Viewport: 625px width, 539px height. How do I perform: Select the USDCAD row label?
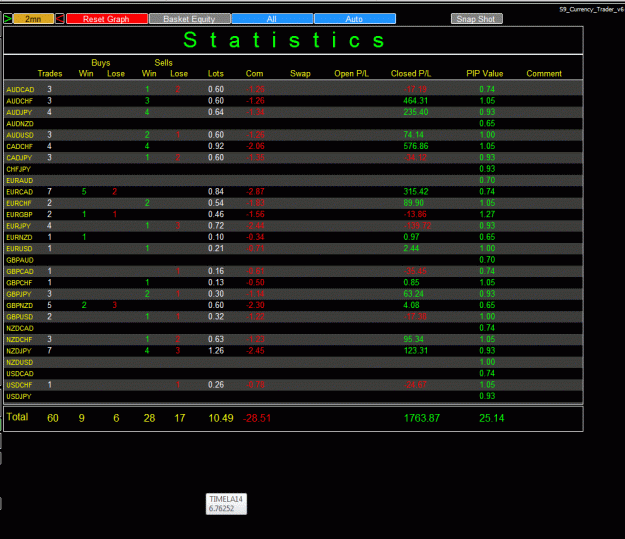20,374
